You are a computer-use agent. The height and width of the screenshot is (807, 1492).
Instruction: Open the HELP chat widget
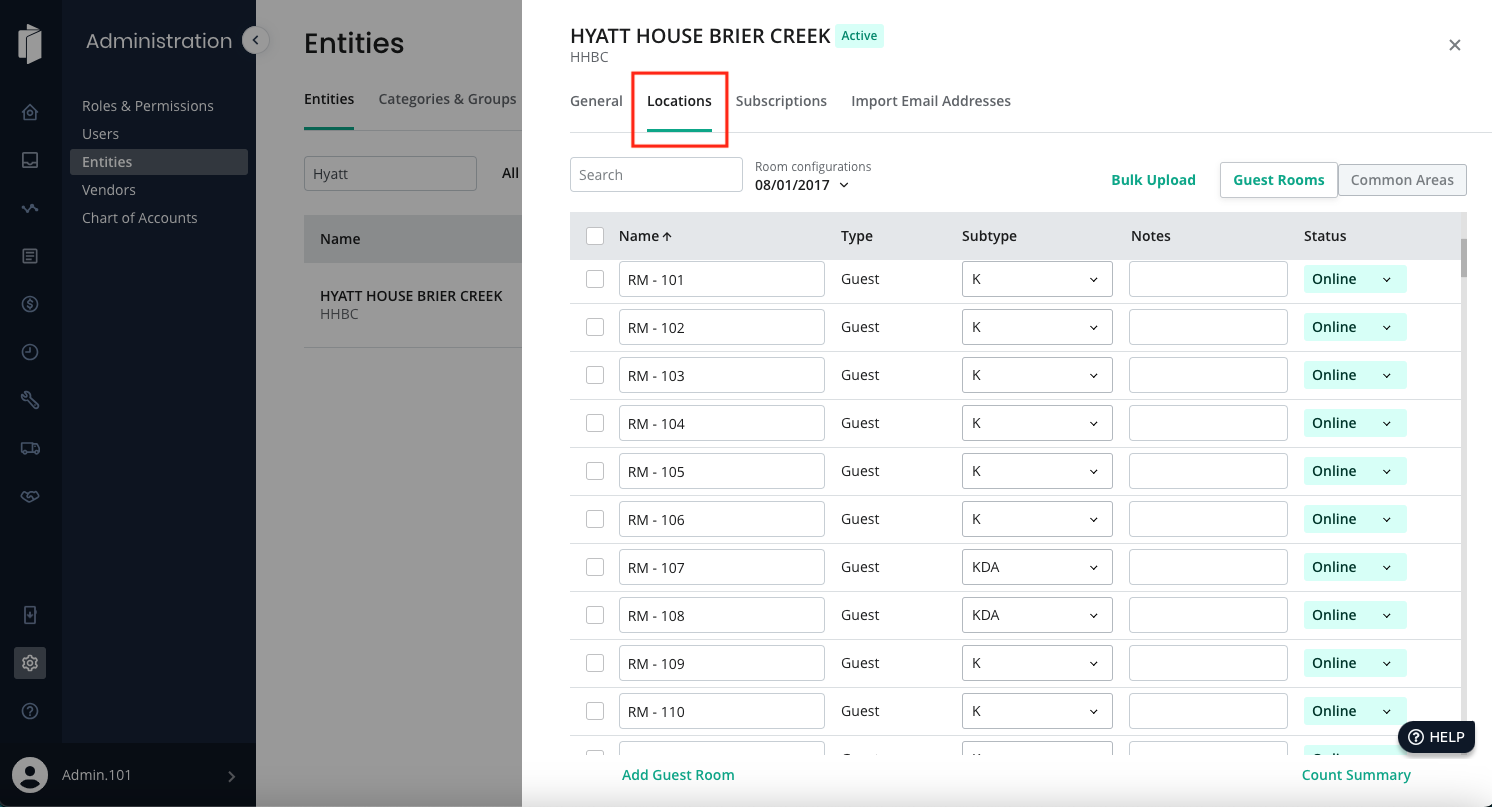(x=1436, y=737)
